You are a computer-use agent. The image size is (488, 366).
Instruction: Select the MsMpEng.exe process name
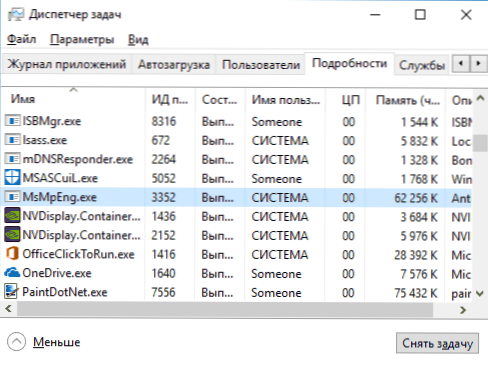coord(59,197)
